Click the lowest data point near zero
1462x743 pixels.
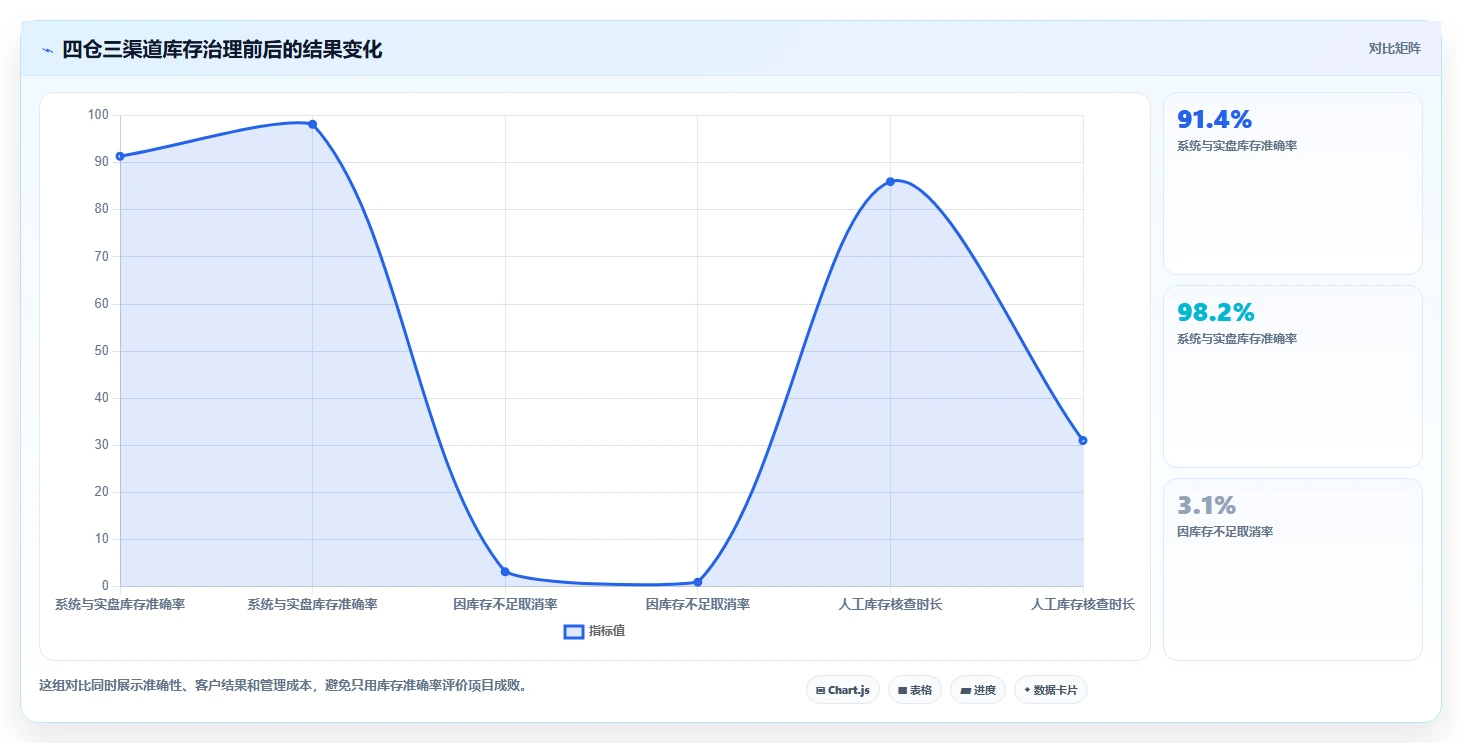[x=698, y=582]
